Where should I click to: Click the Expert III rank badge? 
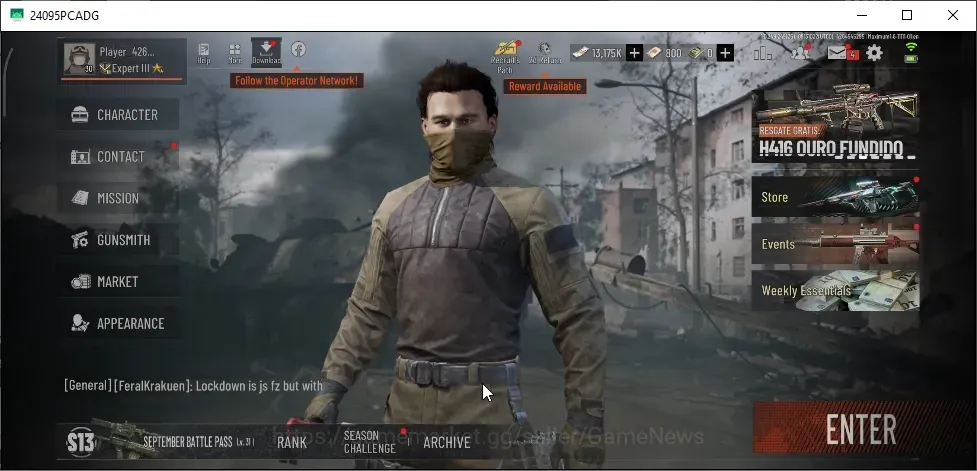pos(131,69)
